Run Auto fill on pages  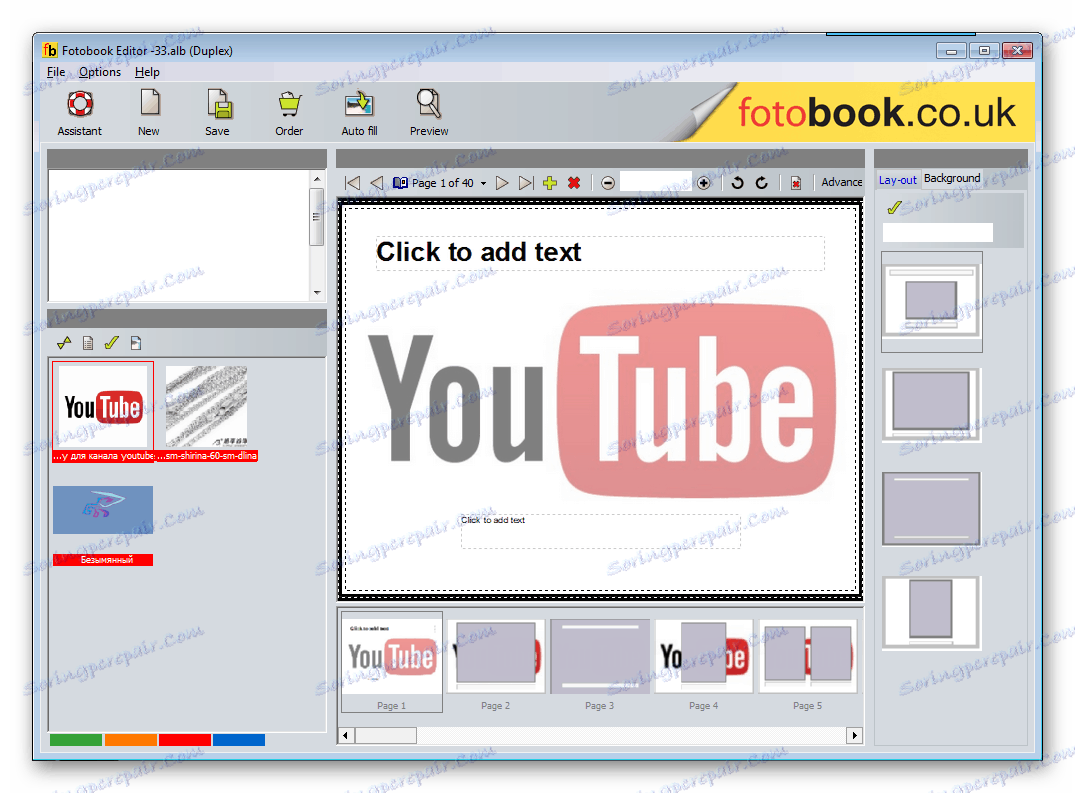pos(359,113)
